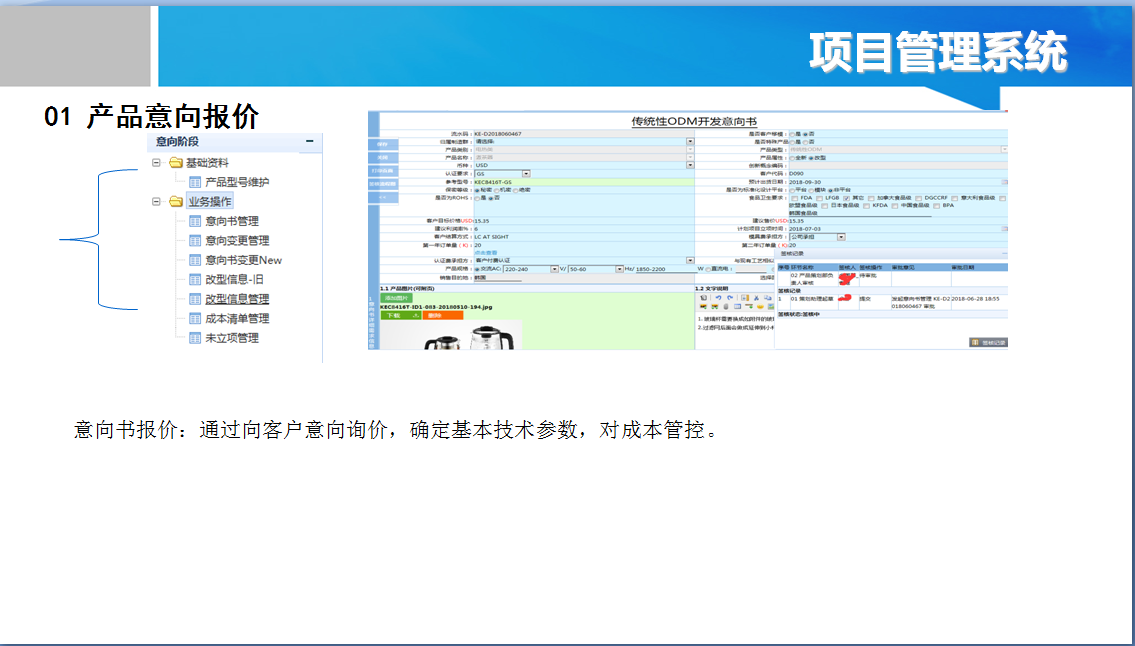This screenshot has width=1135, height=646.
Task: Check the DGCCRF checkbox
Action: tap(919, 198)
